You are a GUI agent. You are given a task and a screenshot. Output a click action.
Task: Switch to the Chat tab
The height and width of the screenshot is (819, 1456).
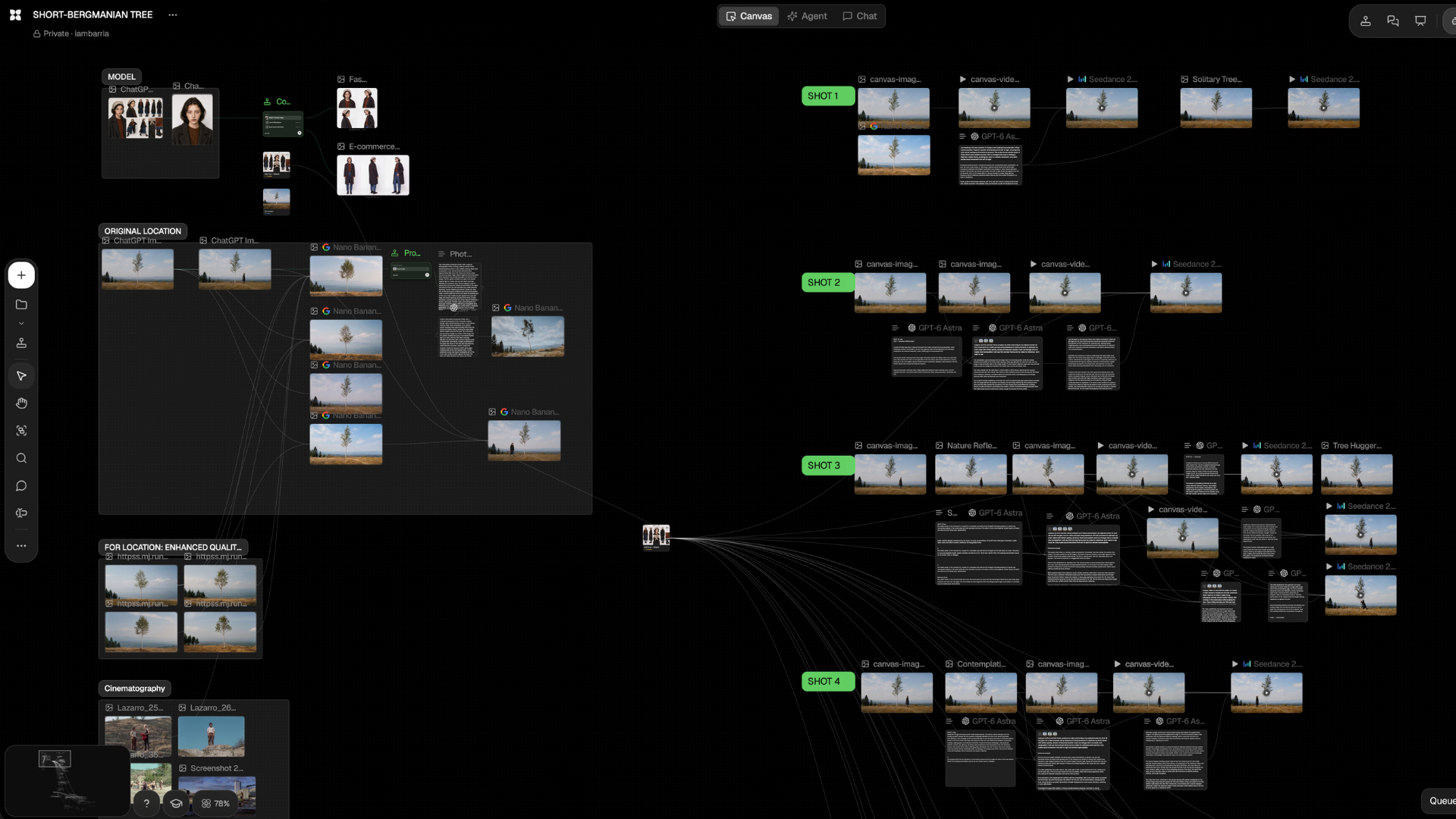[859, 16]
